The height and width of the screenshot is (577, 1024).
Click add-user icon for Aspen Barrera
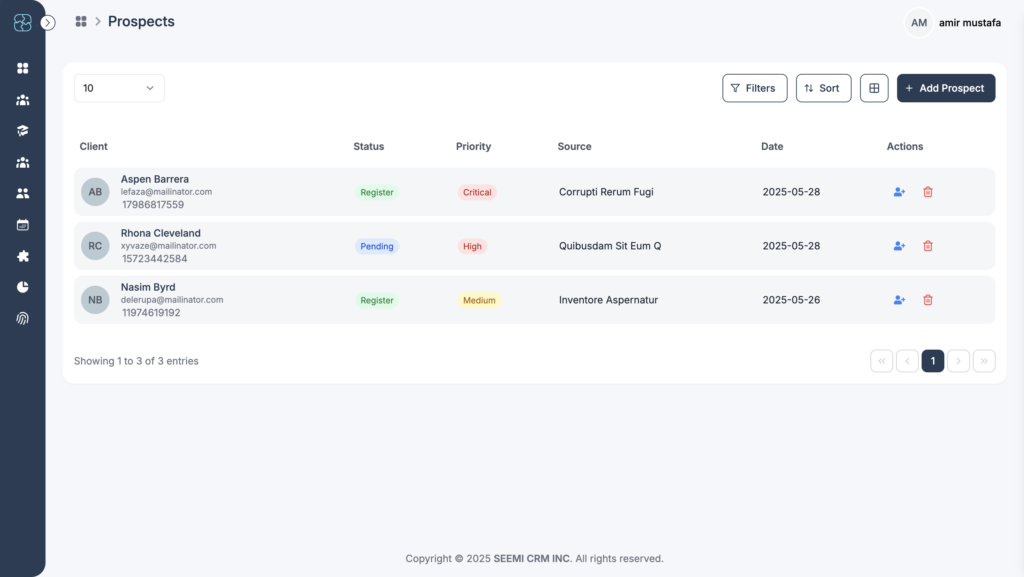pyautogui.click(x=899, y=192)
